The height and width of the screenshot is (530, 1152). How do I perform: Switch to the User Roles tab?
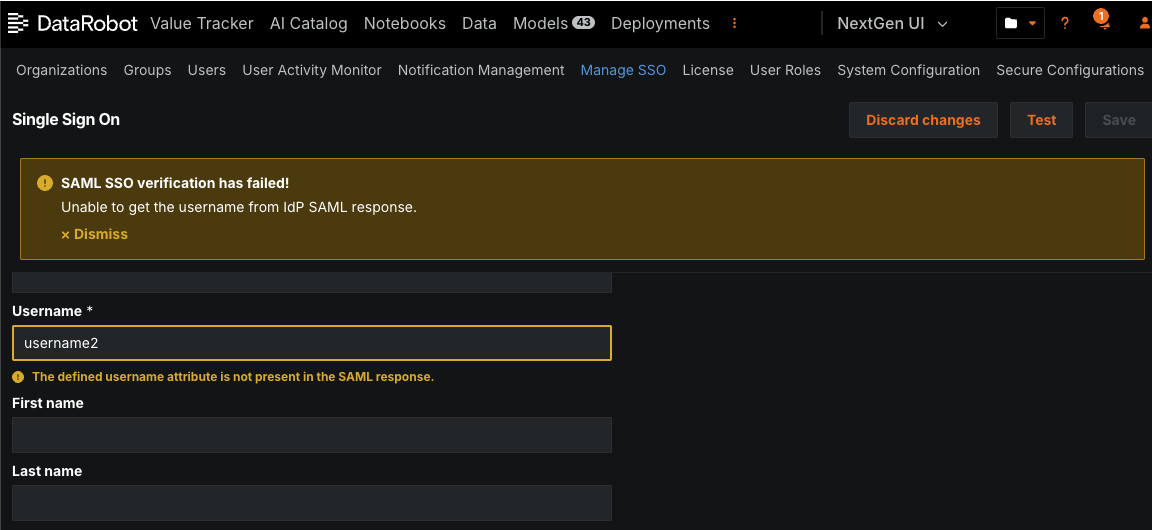[x=785, y=70]
